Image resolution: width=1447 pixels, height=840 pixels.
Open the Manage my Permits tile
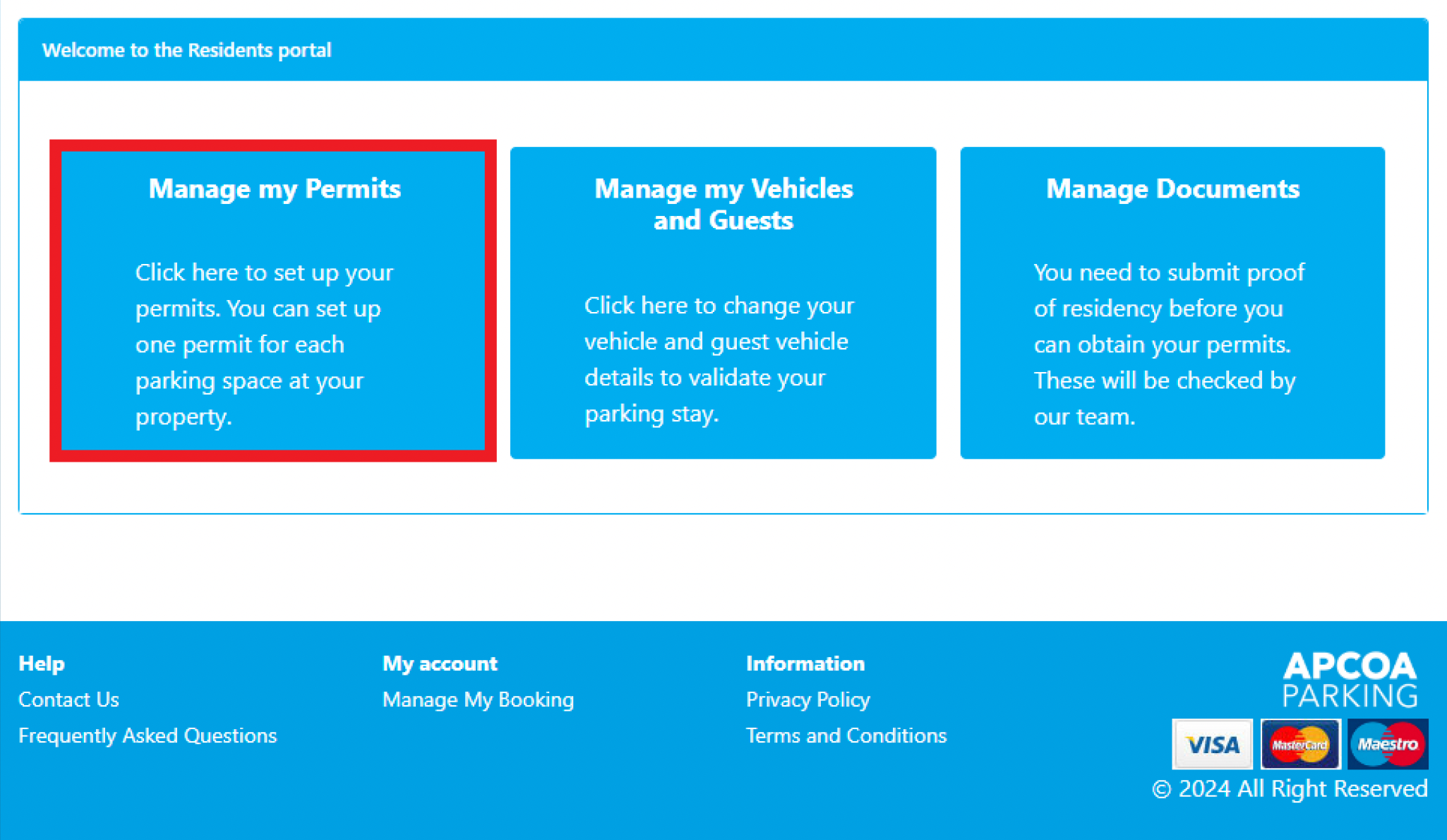tap(273, 301)
